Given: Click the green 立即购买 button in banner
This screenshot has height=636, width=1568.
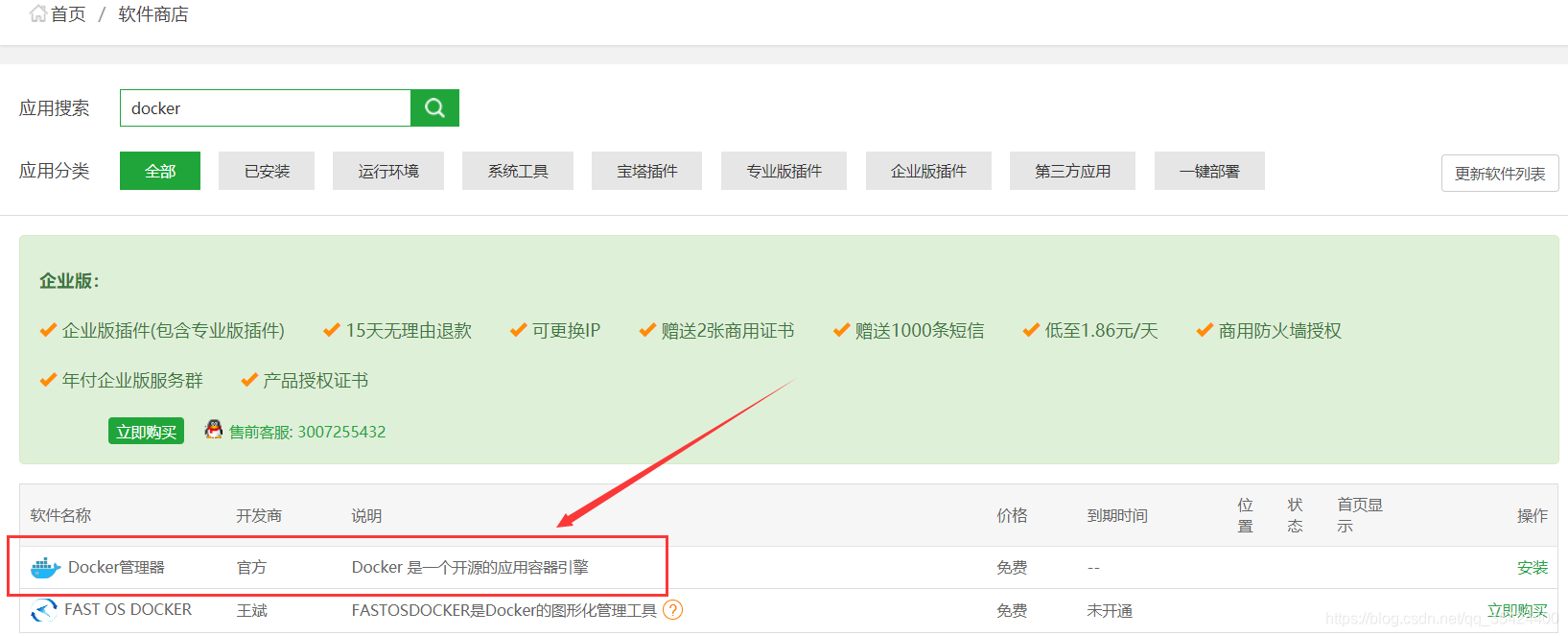Looking at the screenshot, I should 146,432.
